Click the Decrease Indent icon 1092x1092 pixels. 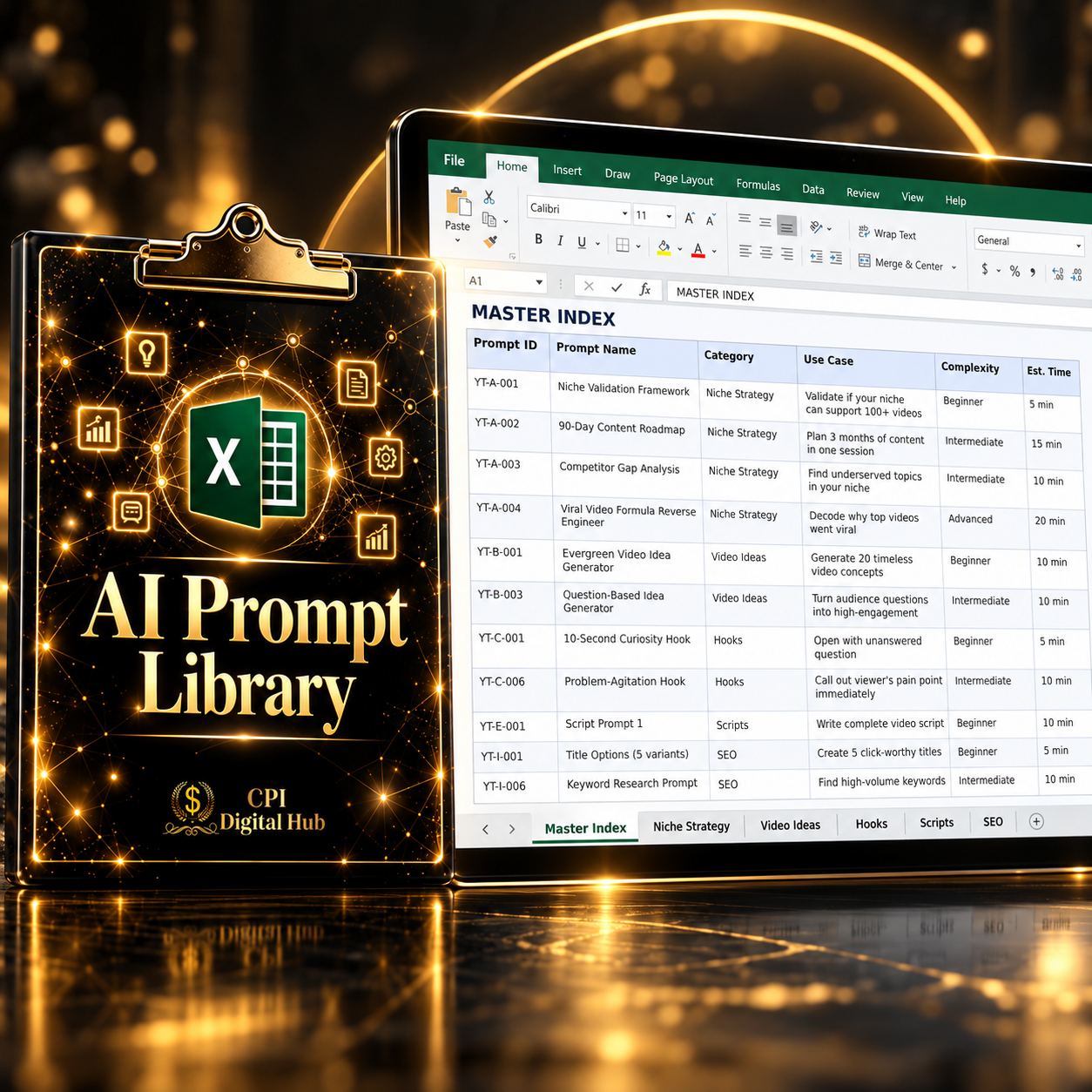[816, 256]
